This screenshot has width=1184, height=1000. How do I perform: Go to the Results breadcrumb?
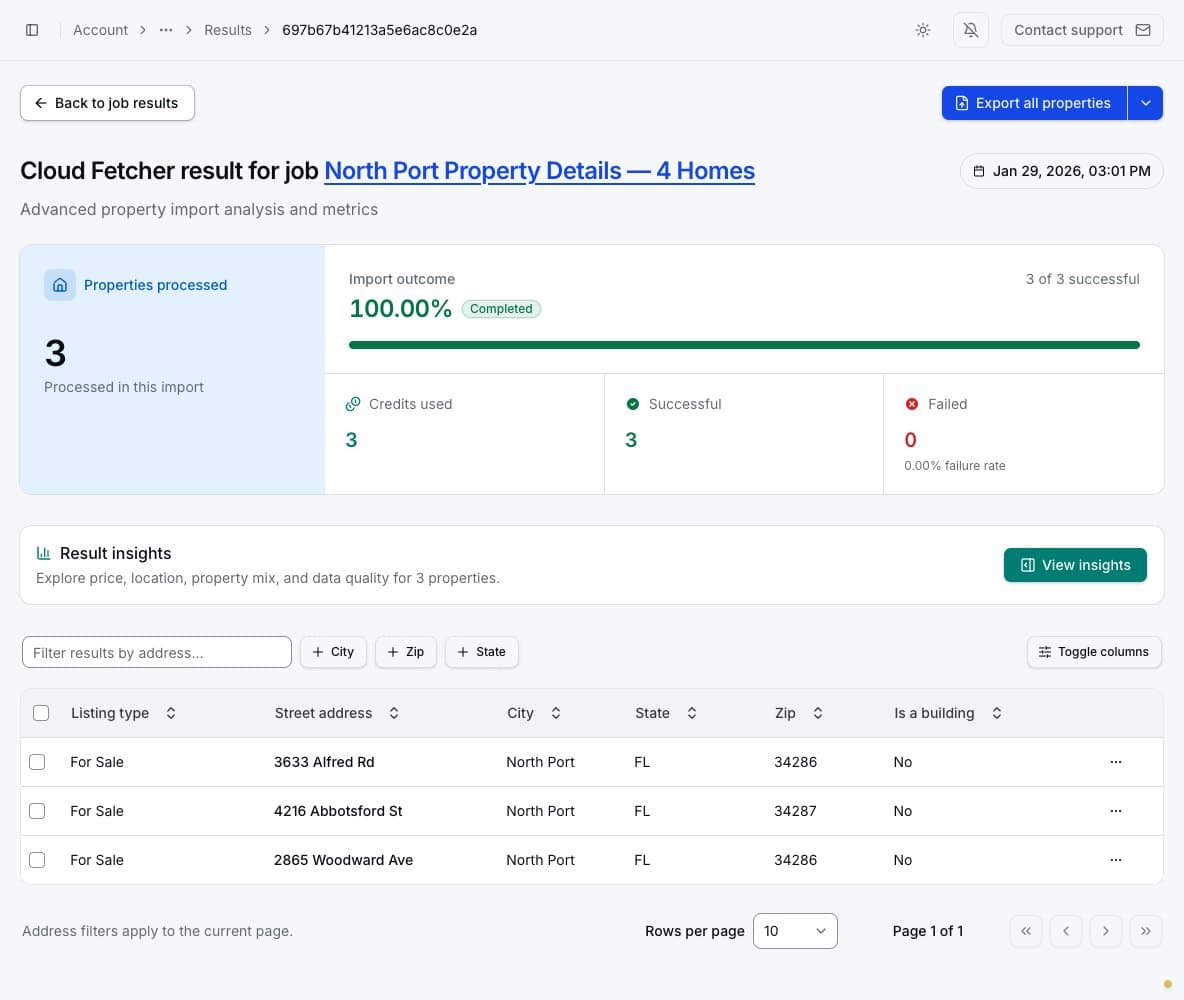pos(228,30)
